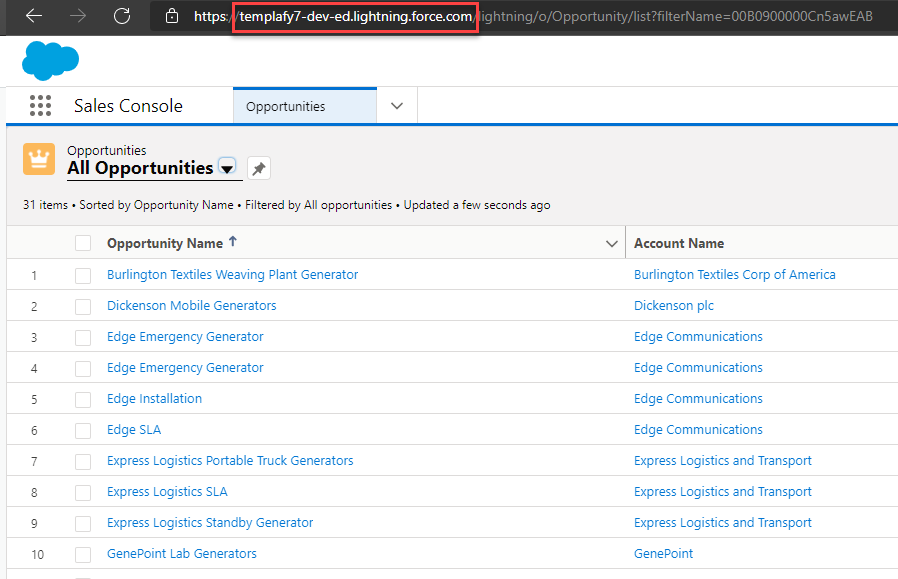Pin the All Opportunities list view
This screenshot has height=579, width=898.
(x=258, y=168)
